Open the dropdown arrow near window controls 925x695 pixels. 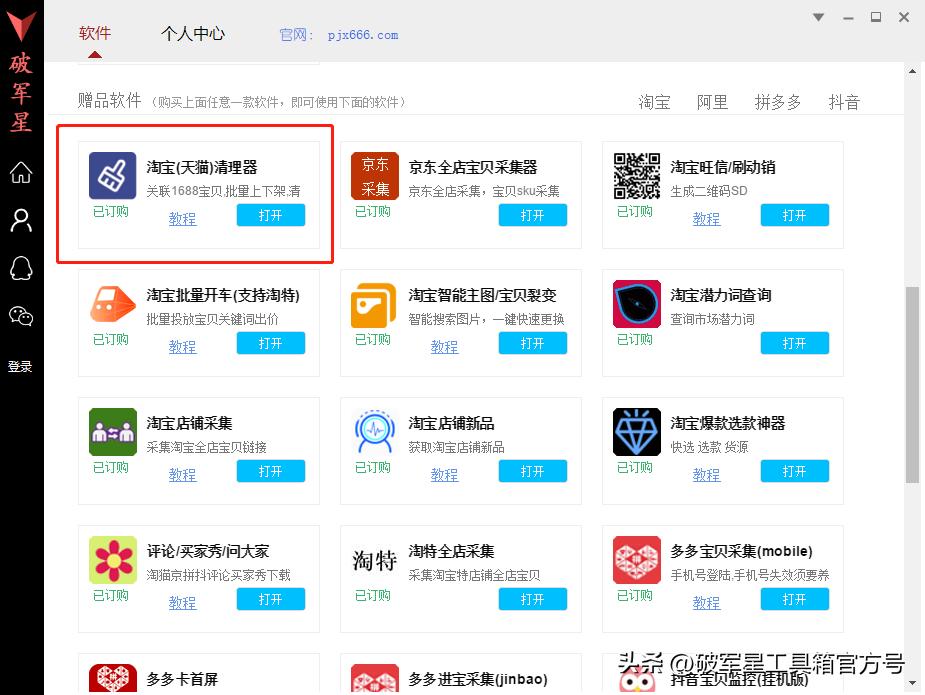(x=818, y=16)
